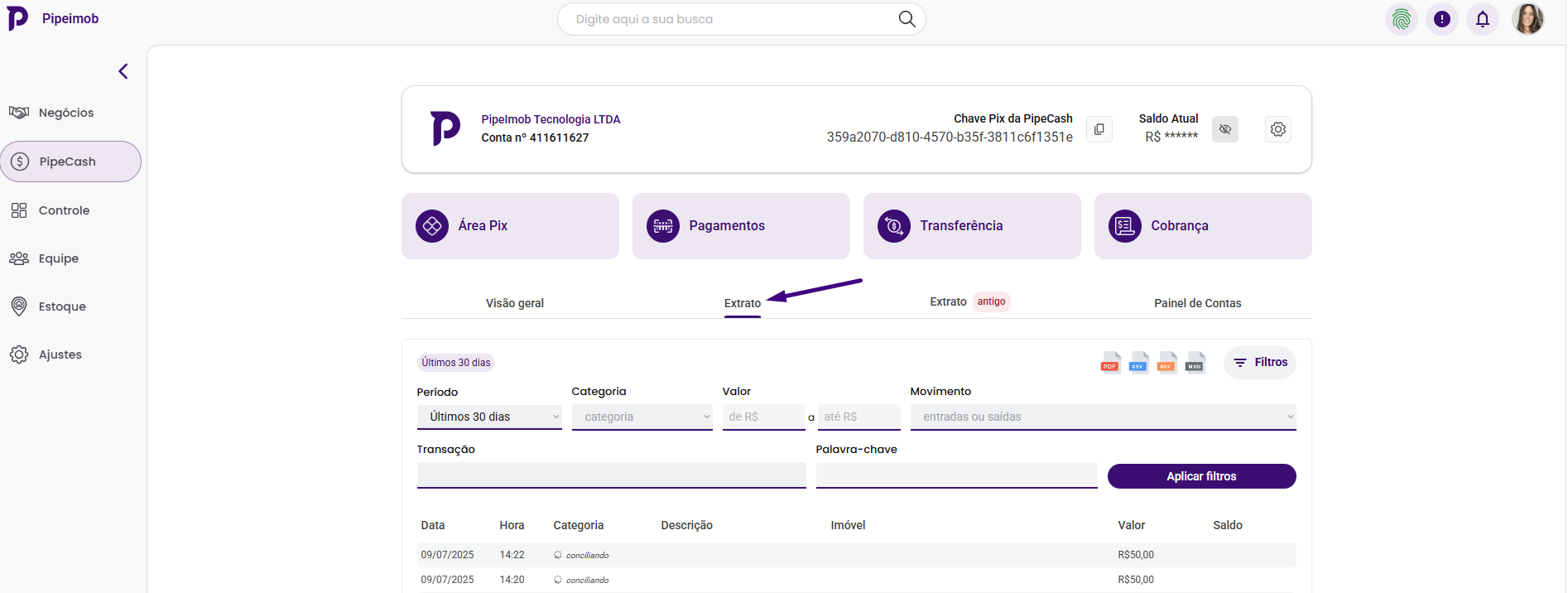1568x593 pixels.
Task: Open the Categoria dropdown
Action: coord(642,417)
